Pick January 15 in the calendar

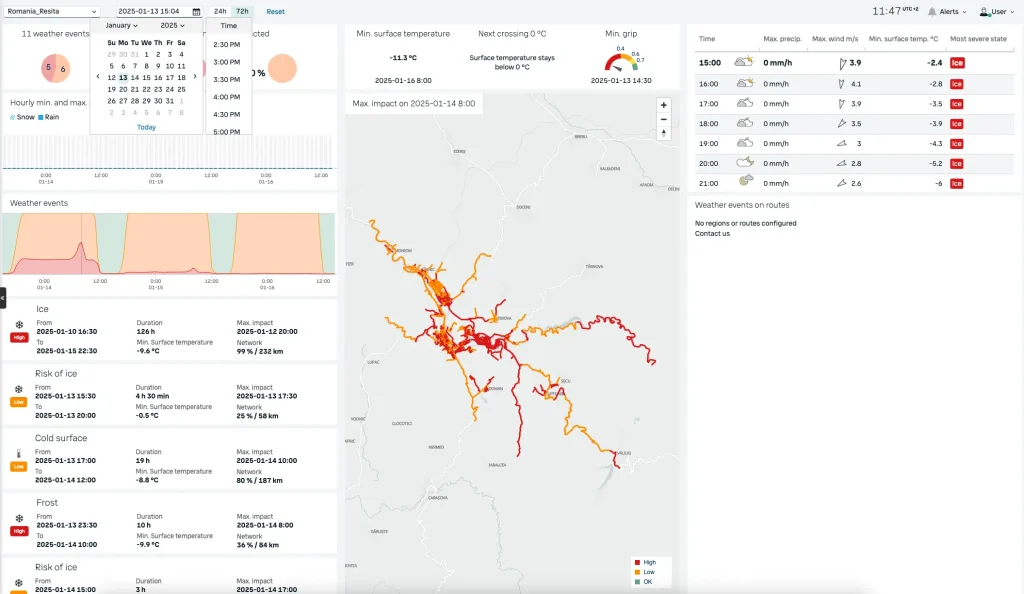pos(146,77)
